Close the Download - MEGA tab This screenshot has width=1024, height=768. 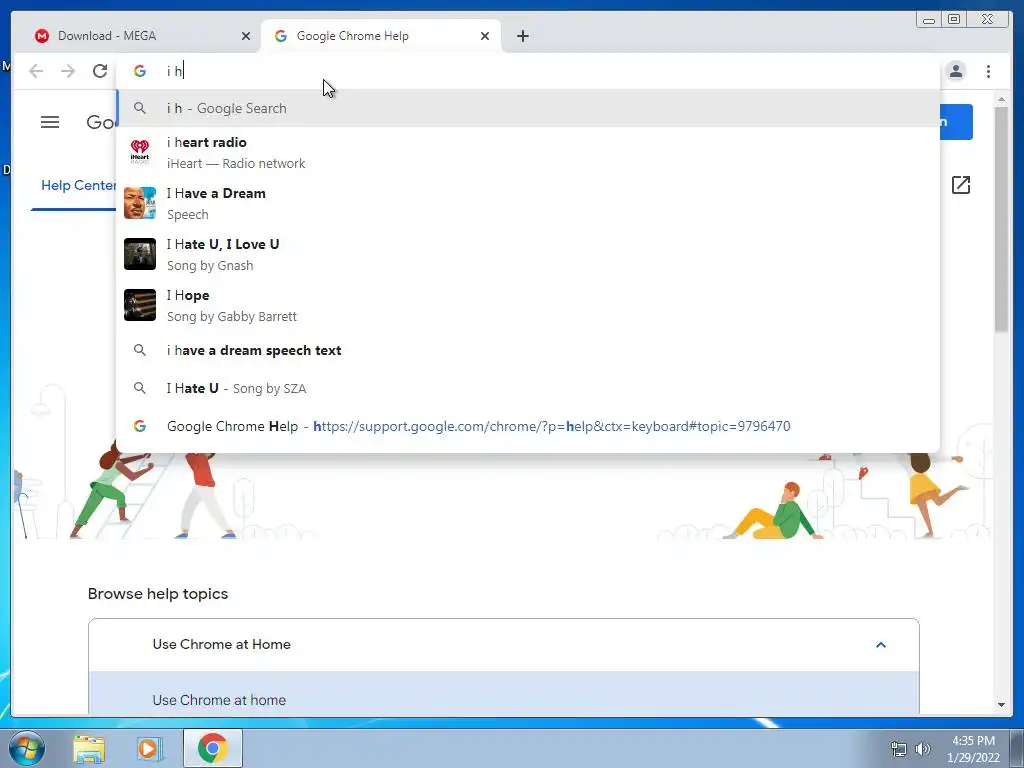[x=246, y=36]
